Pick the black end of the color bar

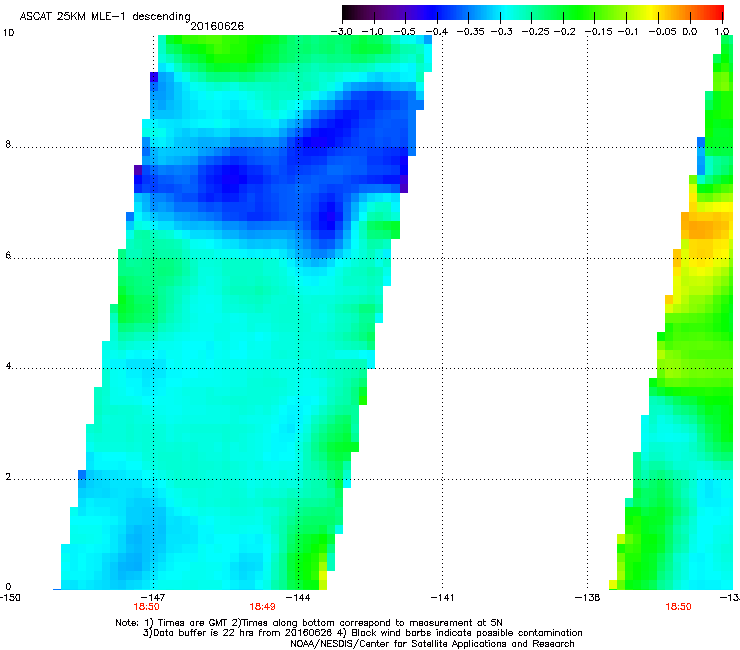coord(349,12)
